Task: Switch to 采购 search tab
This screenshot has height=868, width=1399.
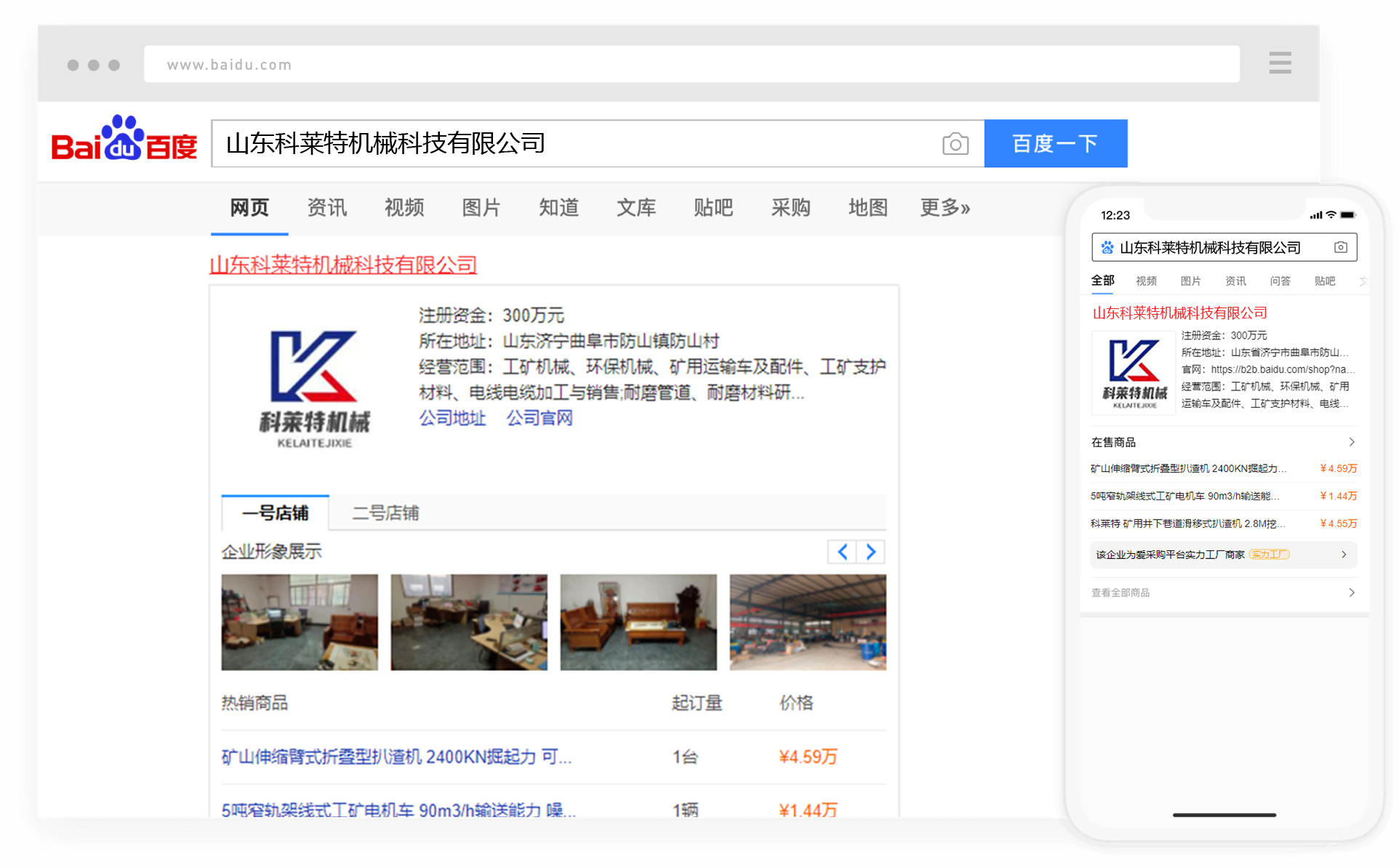Action: click(790, 208)
